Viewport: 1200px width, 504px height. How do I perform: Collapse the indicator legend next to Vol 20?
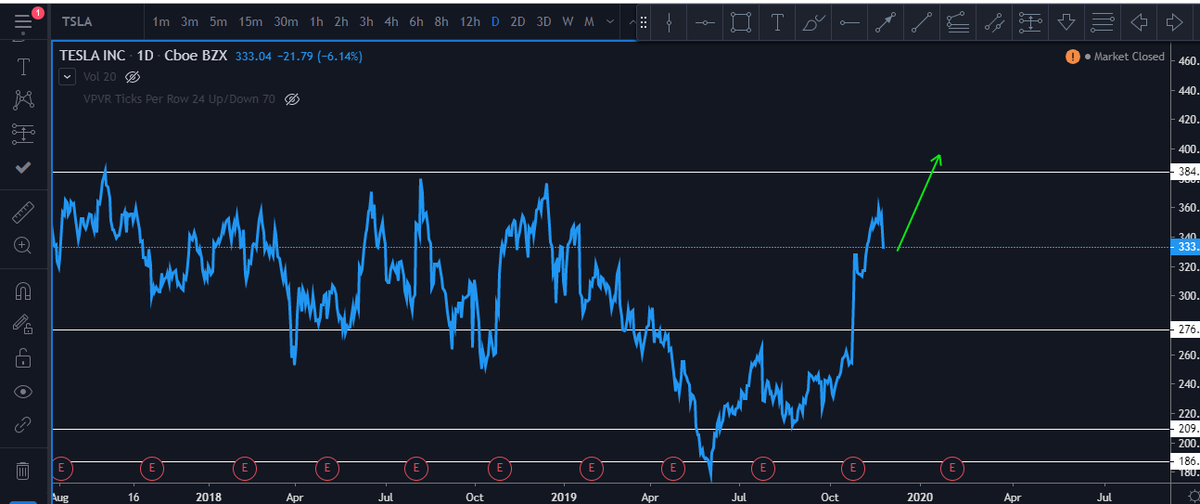pos(67,76)
